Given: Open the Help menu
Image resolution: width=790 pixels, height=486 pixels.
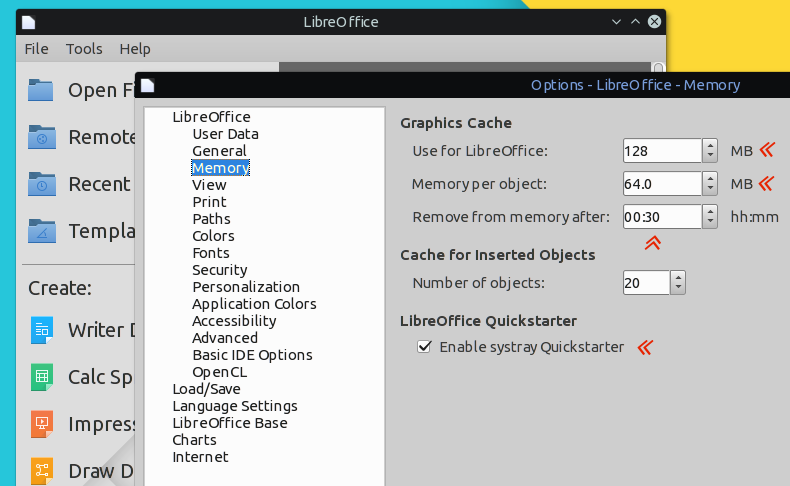Looking at the screenshot, I should coord(135,49).
